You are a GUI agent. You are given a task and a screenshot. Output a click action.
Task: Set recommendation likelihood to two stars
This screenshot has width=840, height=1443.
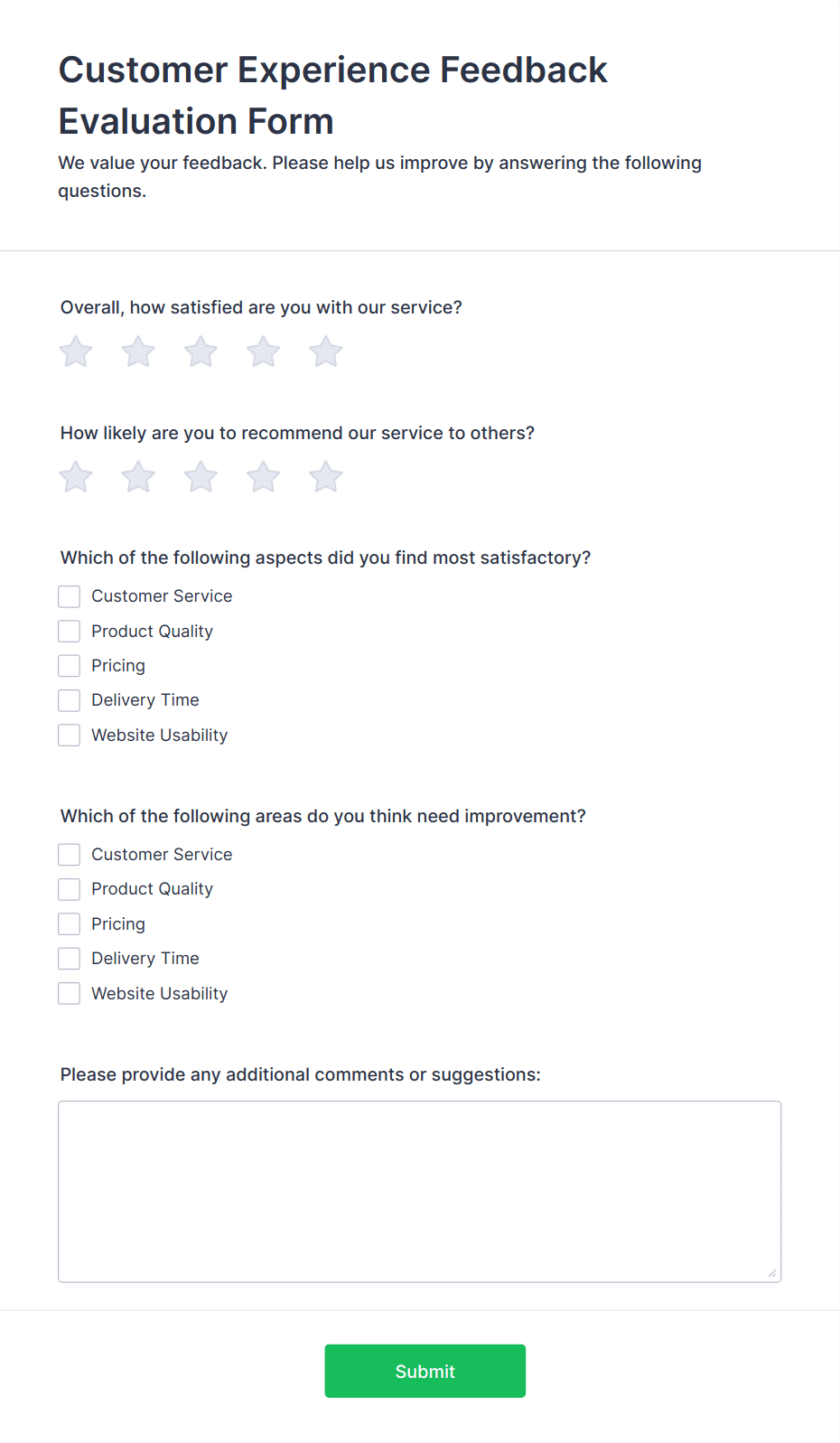tap(138, 477)
